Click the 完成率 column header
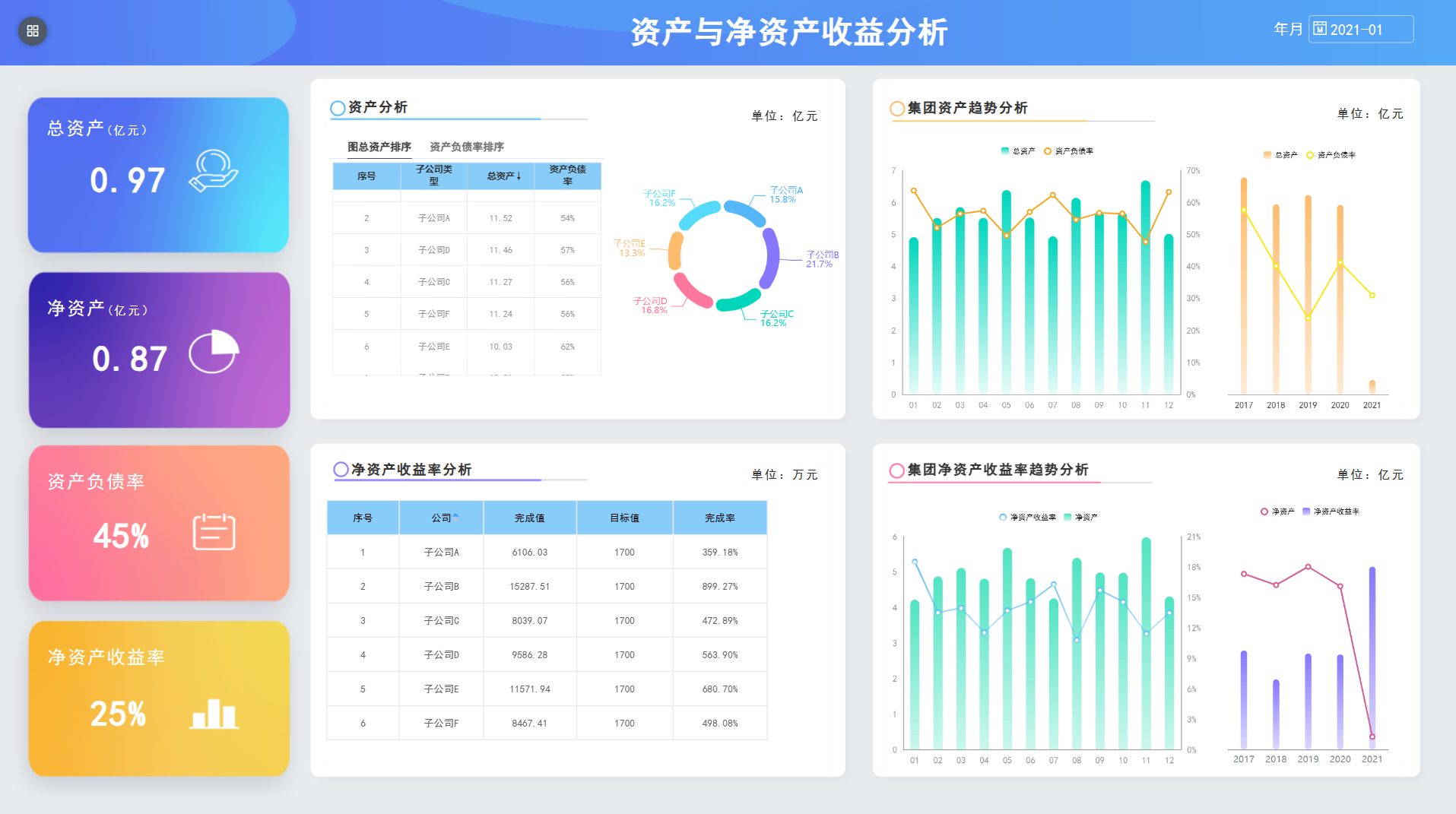 click(x=719, y=518)
